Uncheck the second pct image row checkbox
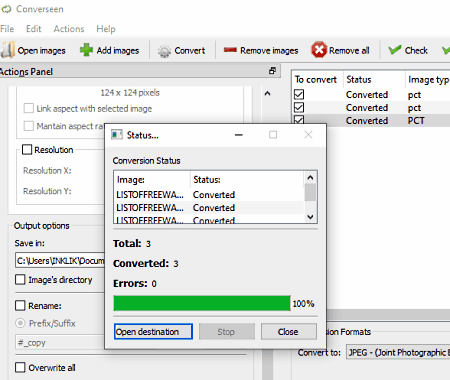The width and height of the screenshot is (450, 380). [x=299, y=108]
